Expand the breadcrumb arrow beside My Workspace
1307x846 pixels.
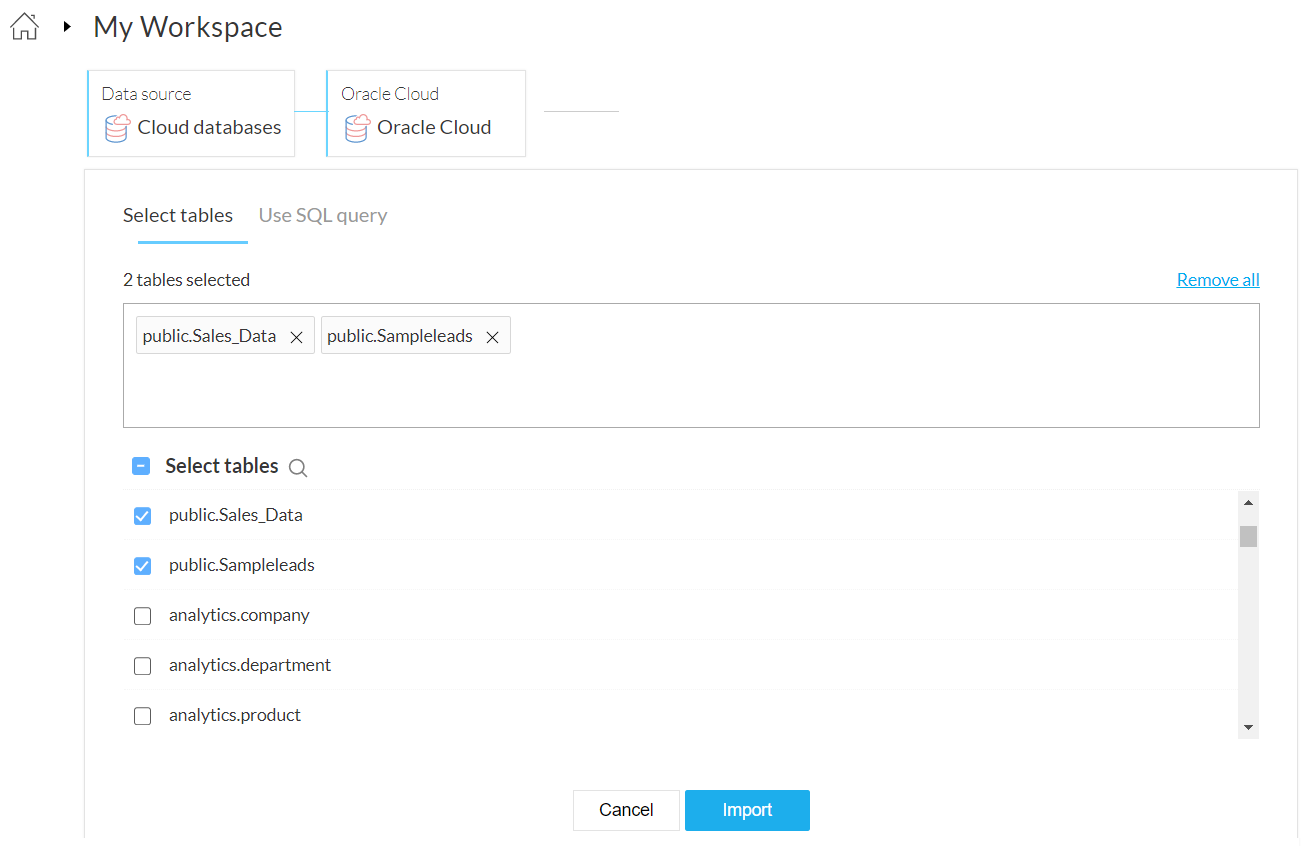pyautogui.click(x=67, y=27)
